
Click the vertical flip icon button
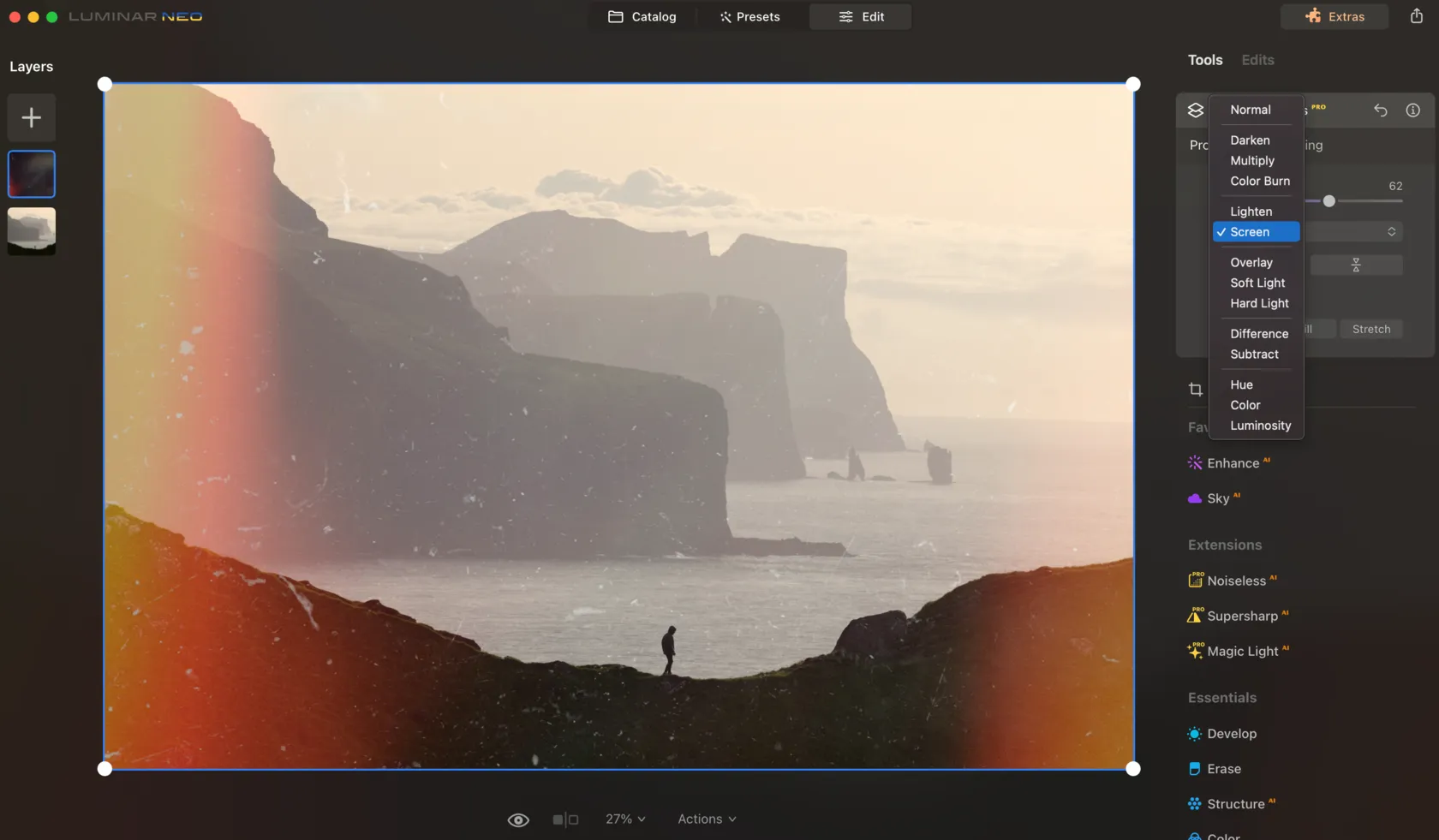[x=1356, y=265]
